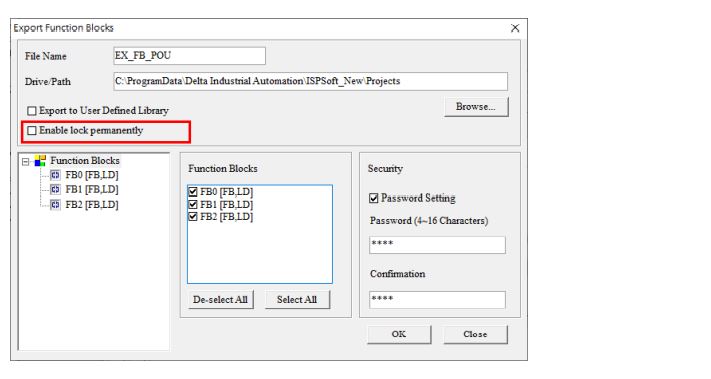The image size is (711, 379).
Task: Collapse the Function Blocks tree node
Action: click(25, 161)
